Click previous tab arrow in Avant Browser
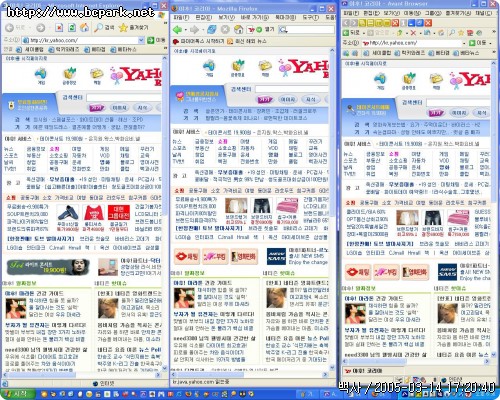The image size is (500, 400). (346, 23)
